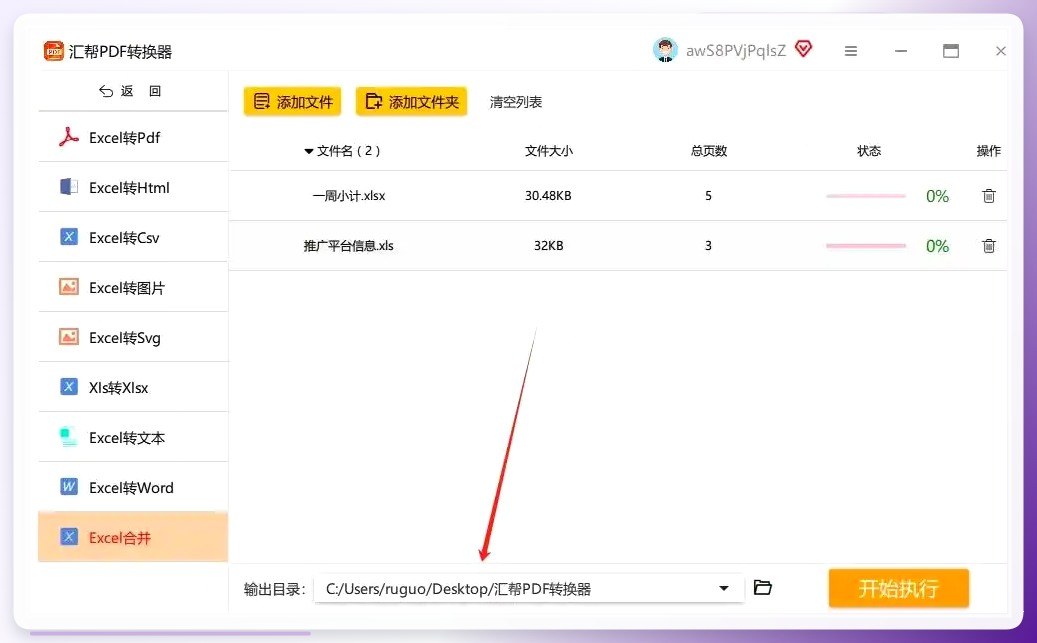Click the 汇帮PDF转换器 app logo
Viewport: 1037px width, 643px height.
pos(54,51)
